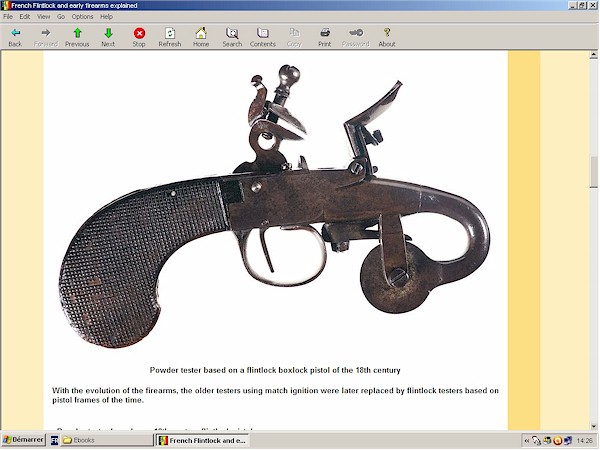Return to the Home page

(201, 38)
